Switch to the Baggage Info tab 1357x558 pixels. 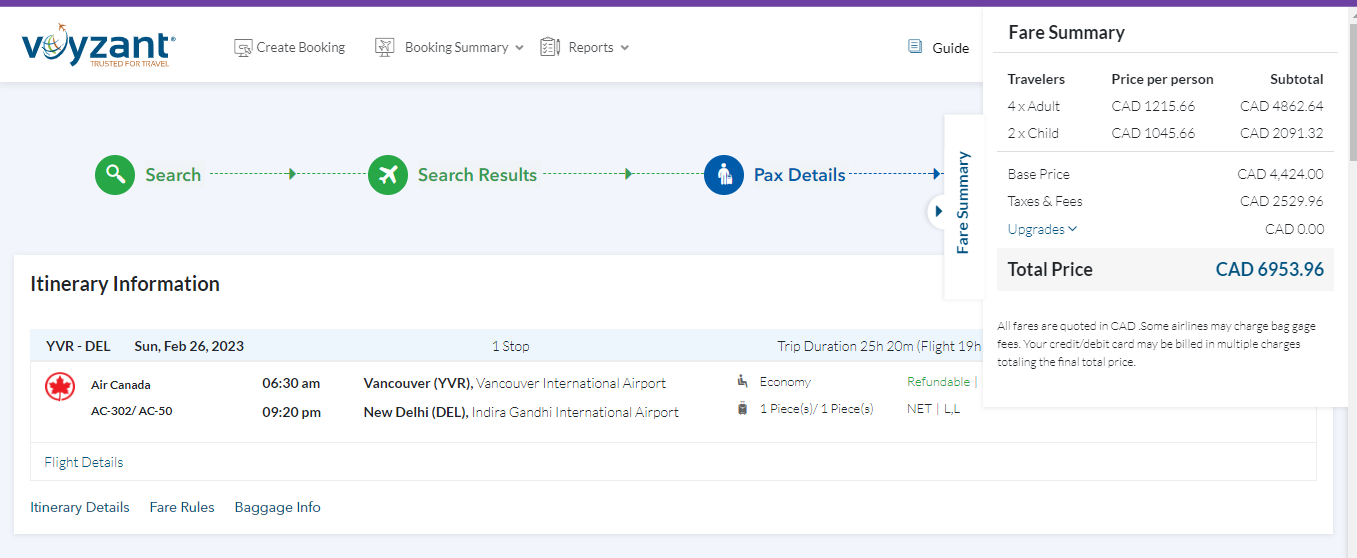(277, 507)
